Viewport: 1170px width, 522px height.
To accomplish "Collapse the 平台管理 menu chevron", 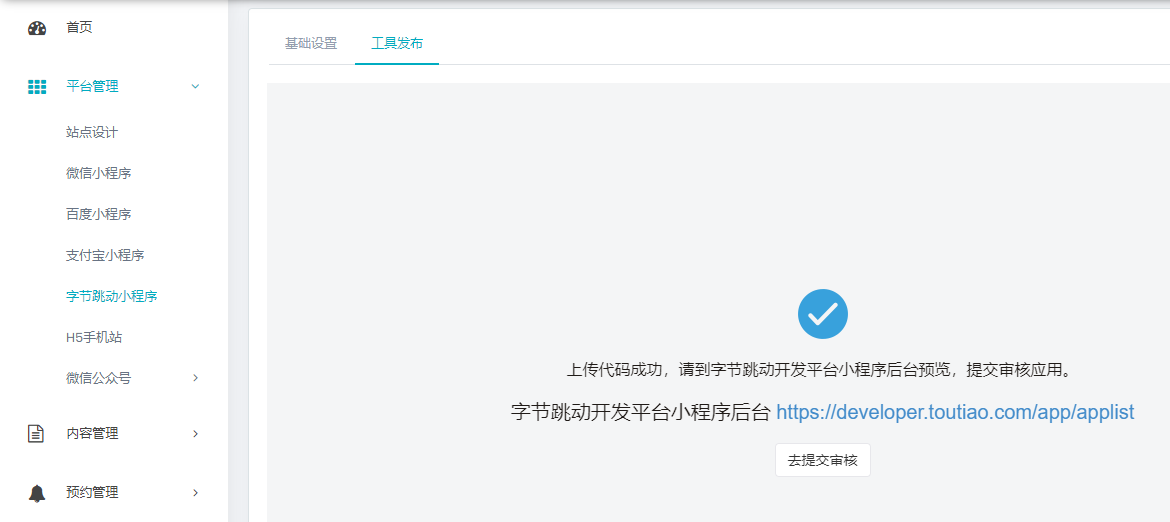I will coord(195,87).
